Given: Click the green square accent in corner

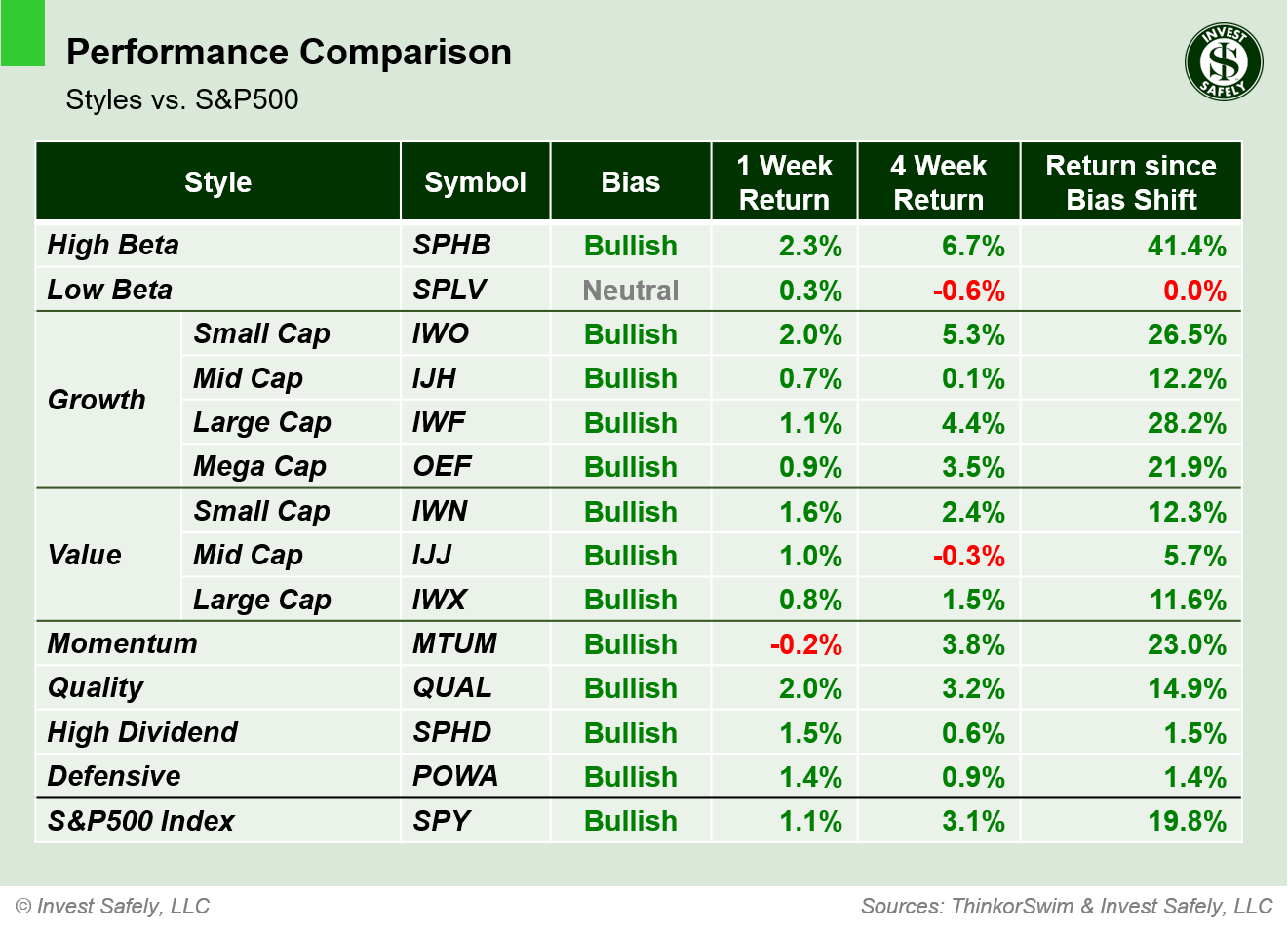Looking at the screenshot, I should 22,33.
